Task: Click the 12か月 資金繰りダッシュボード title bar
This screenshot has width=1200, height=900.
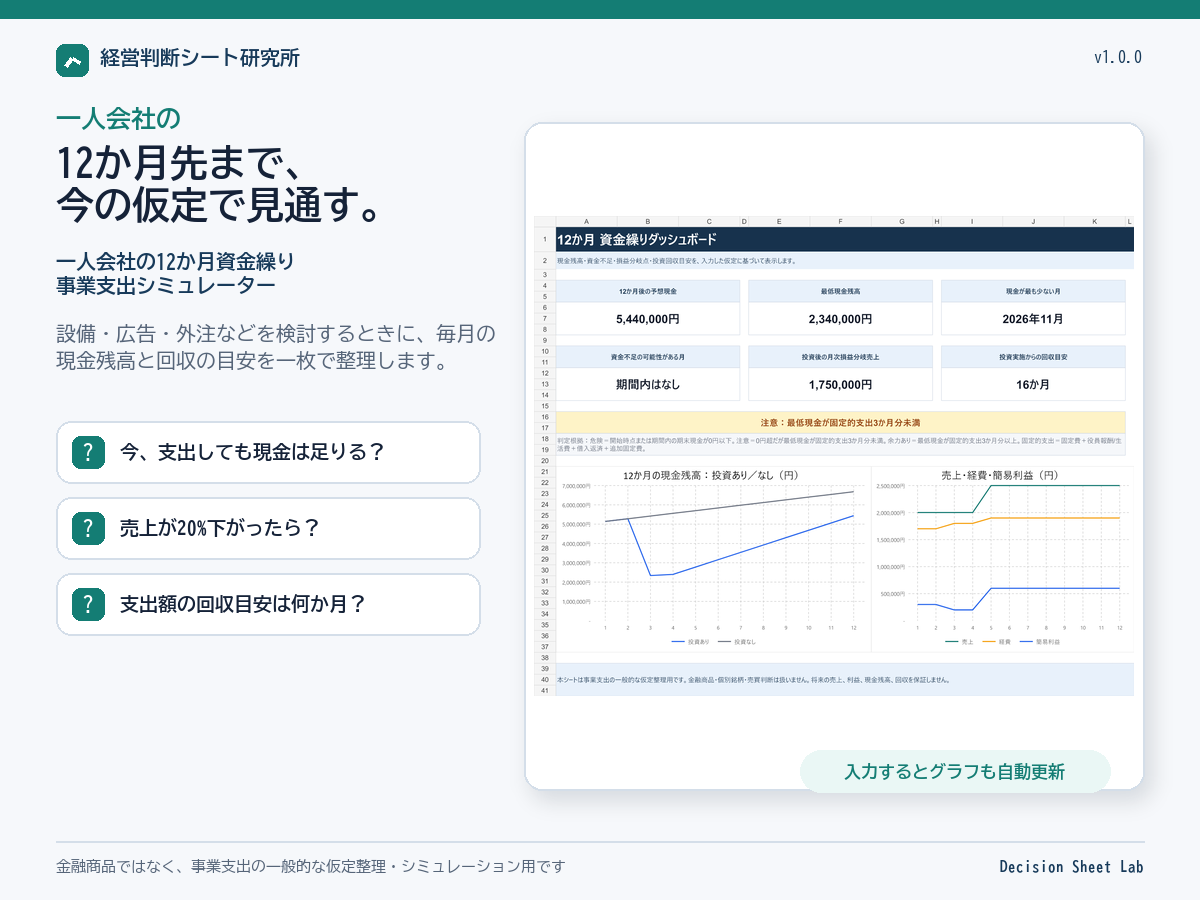Action: coord(845,239)
